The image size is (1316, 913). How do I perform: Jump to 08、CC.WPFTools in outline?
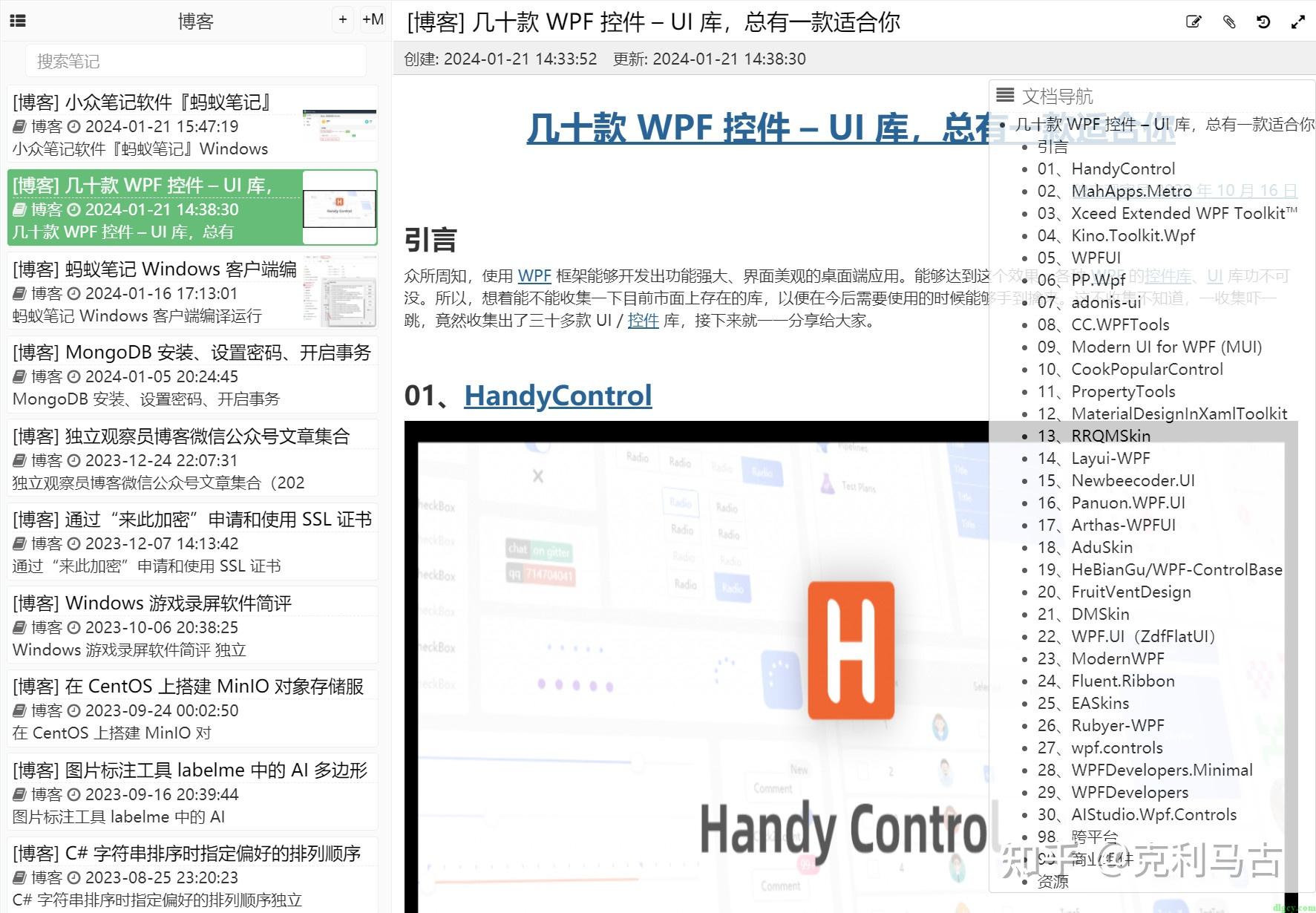[1104, 325]
